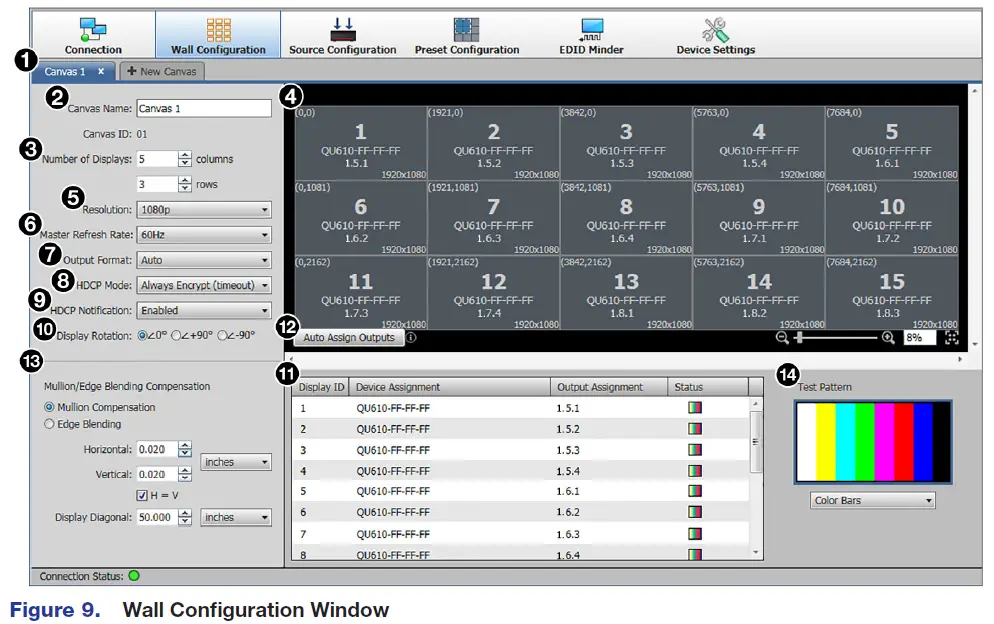Click the canvas zoom-out magnifier

pos(781,337)
